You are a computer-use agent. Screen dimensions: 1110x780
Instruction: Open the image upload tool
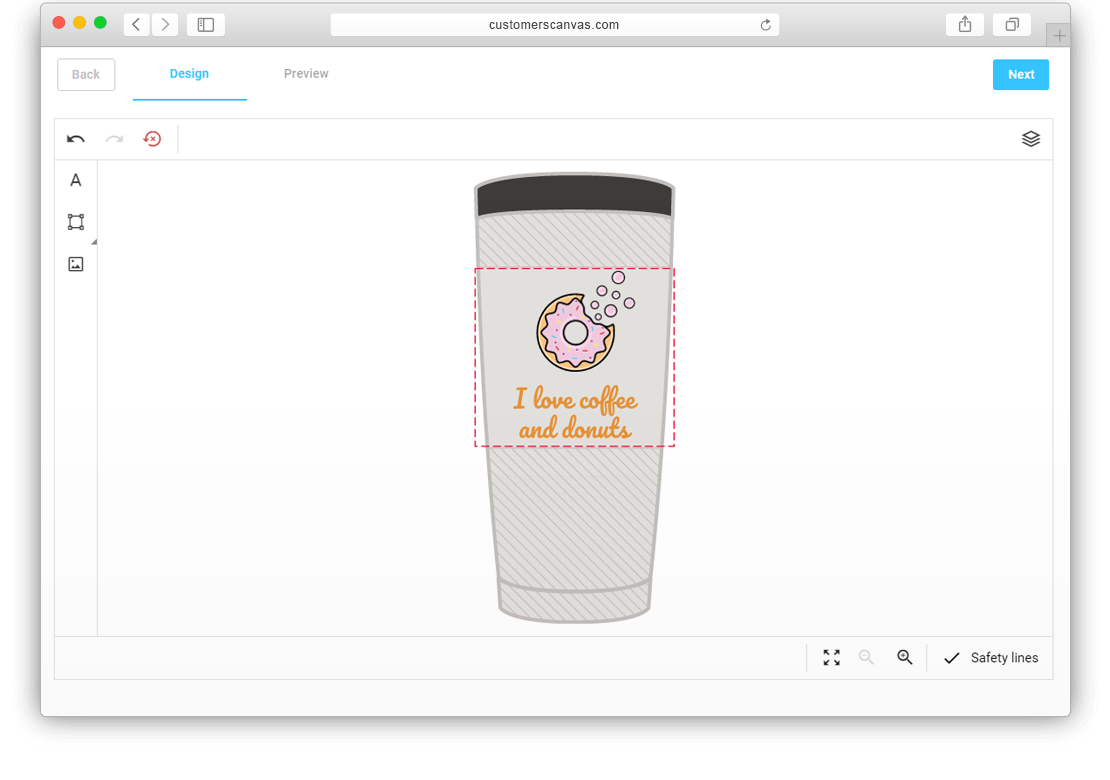(75, 263)
